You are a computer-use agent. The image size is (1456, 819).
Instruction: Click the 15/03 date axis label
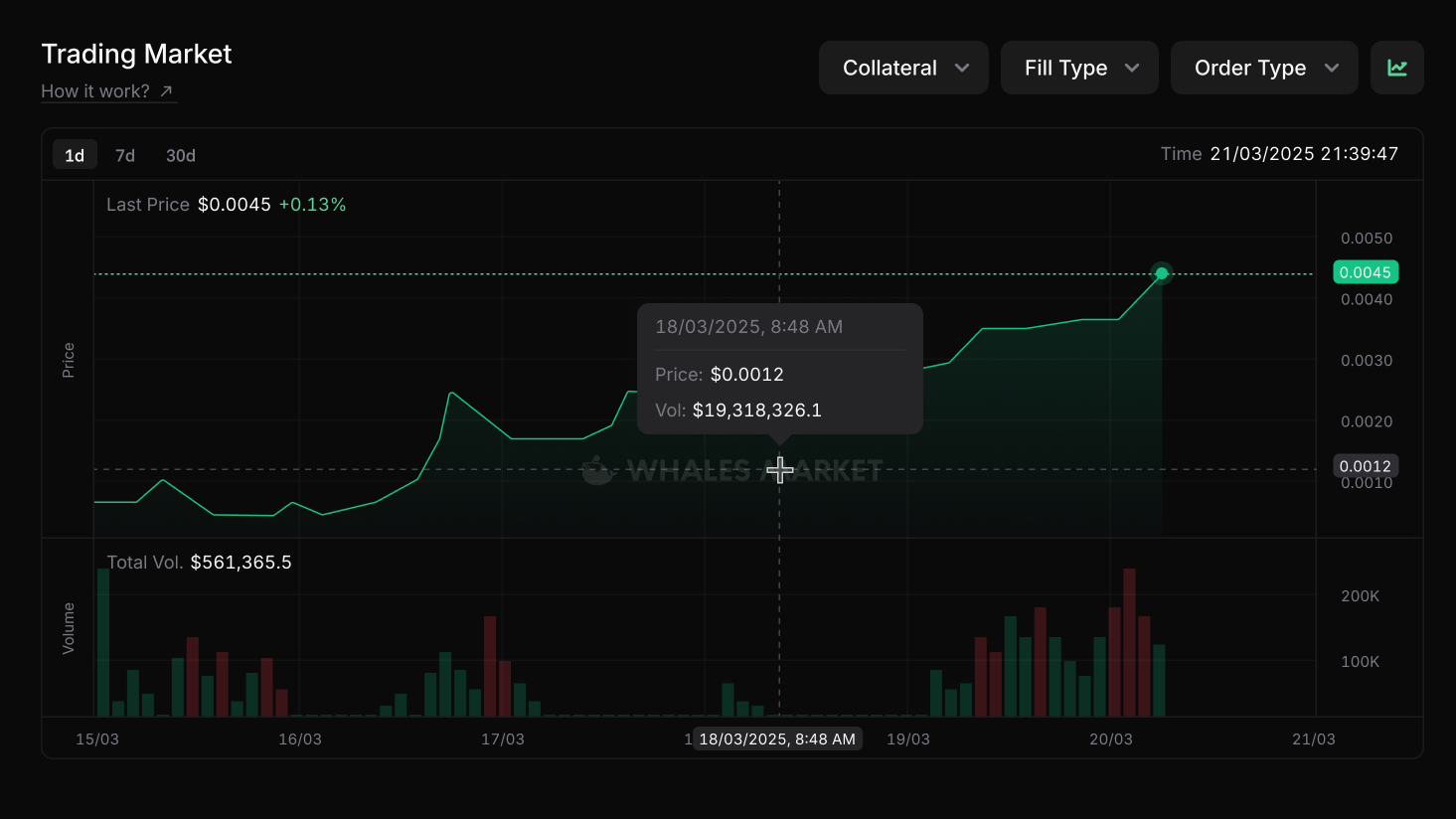coord(97,739)
